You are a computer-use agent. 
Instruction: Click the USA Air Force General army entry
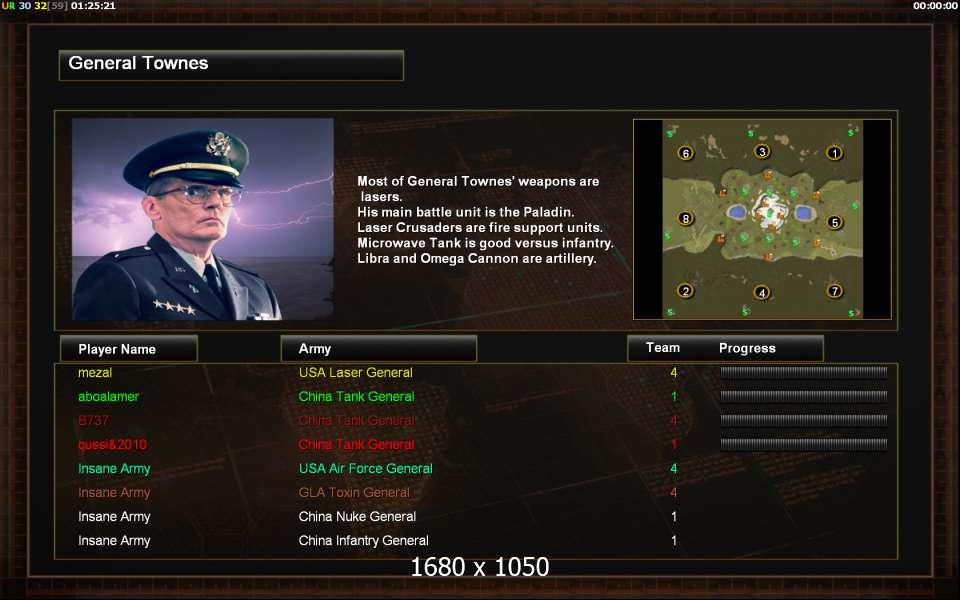pos(366,468)
